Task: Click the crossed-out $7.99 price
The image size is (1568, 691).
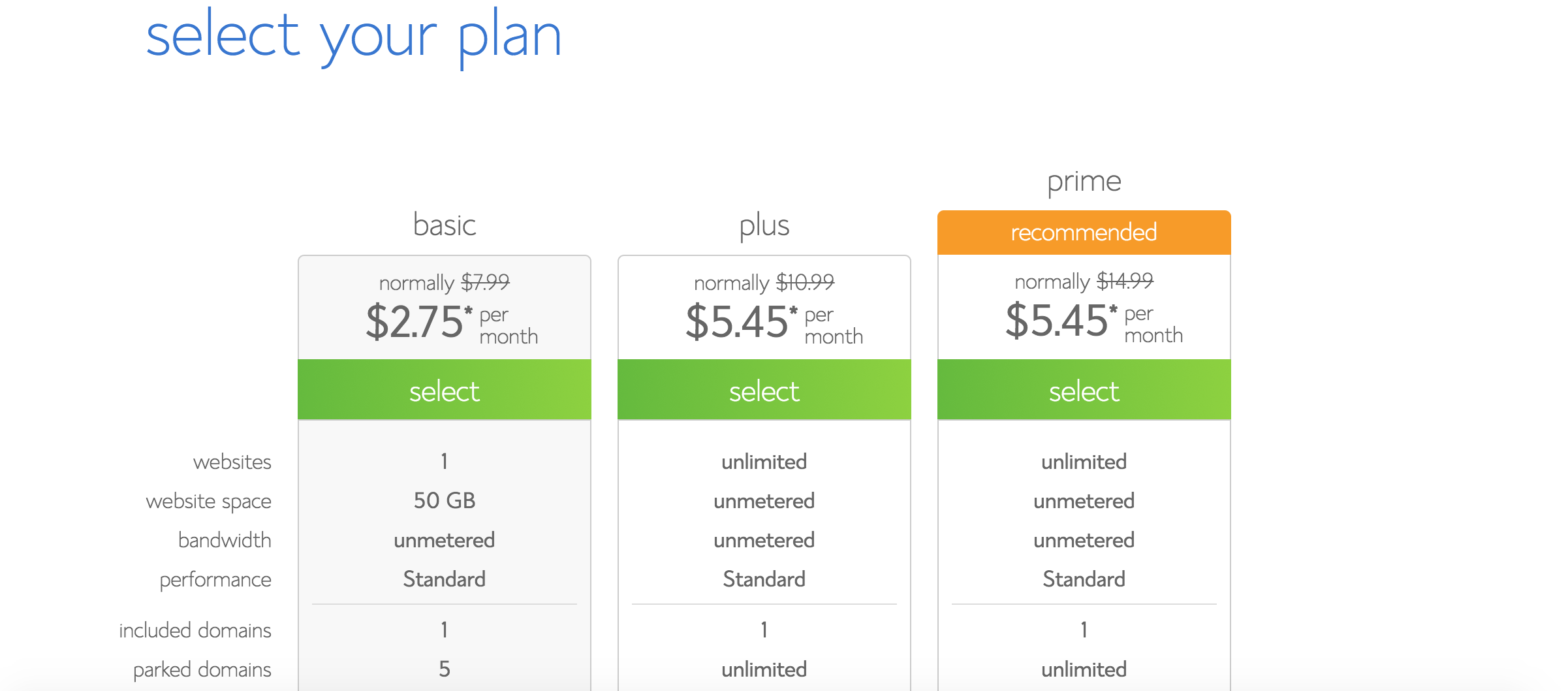Action: [485, 282]
